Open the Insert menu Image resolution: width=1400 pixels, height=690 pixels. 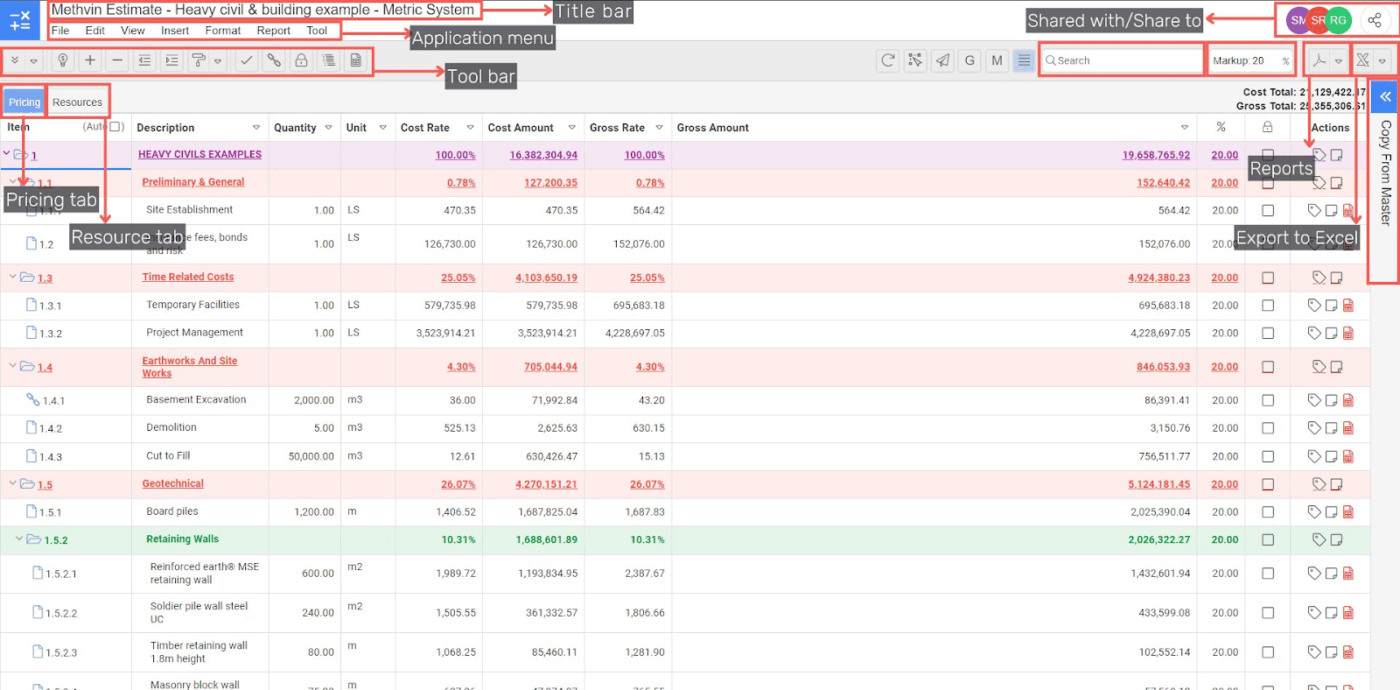pyautogui.click(x=175, y=30)
